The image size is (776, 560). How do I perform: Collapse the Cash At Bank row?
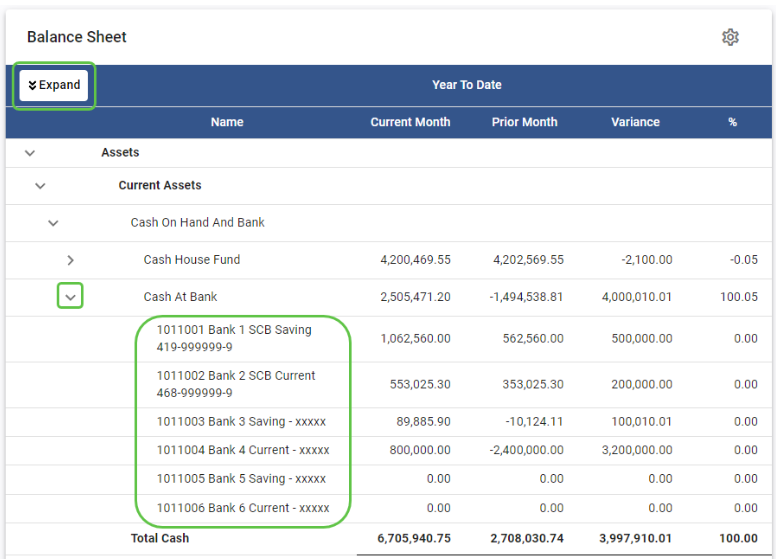point(70,297)
